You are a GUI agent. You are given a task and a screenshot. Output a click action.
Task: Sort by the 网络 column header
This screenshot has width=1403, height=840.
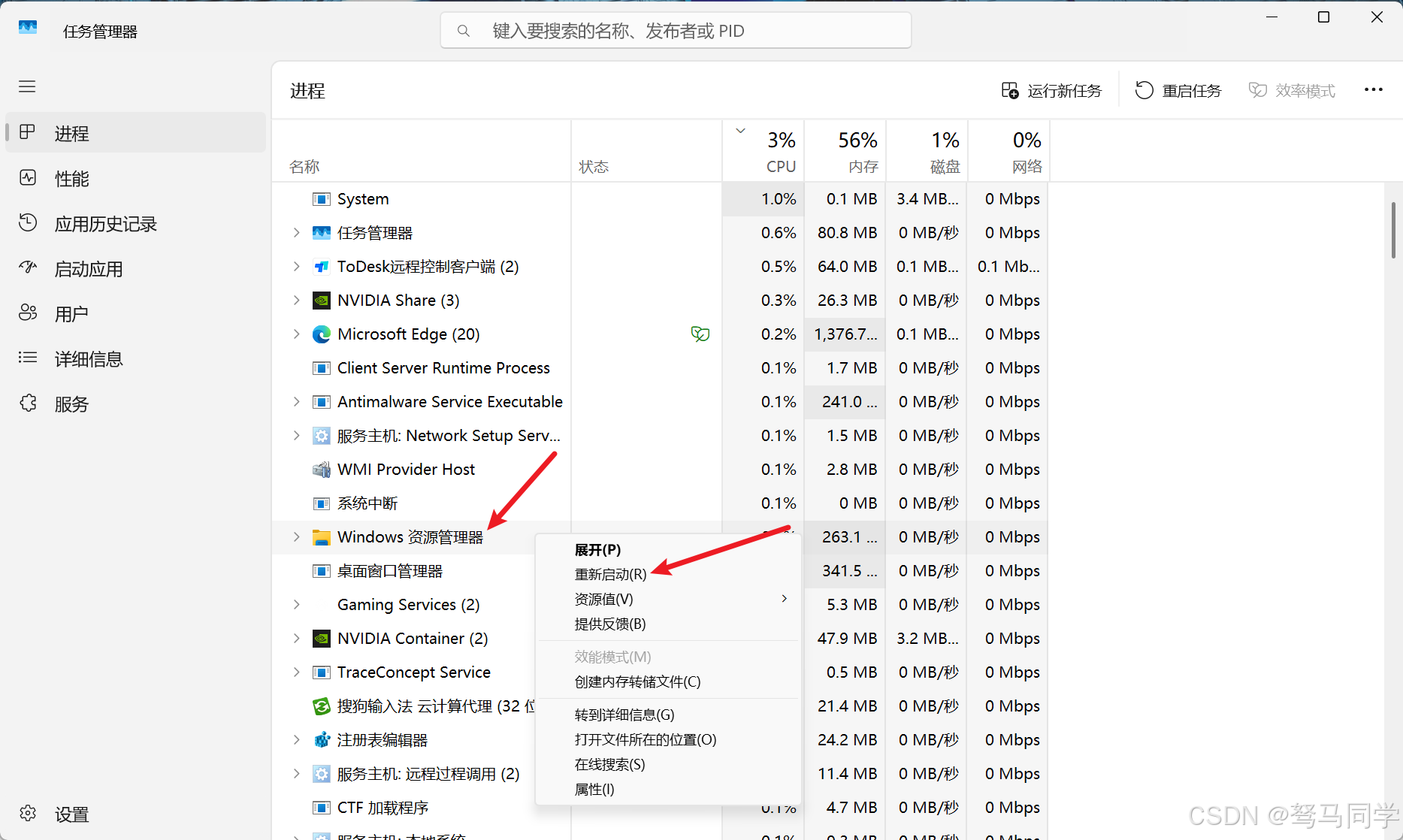(x=1009, y=151)
